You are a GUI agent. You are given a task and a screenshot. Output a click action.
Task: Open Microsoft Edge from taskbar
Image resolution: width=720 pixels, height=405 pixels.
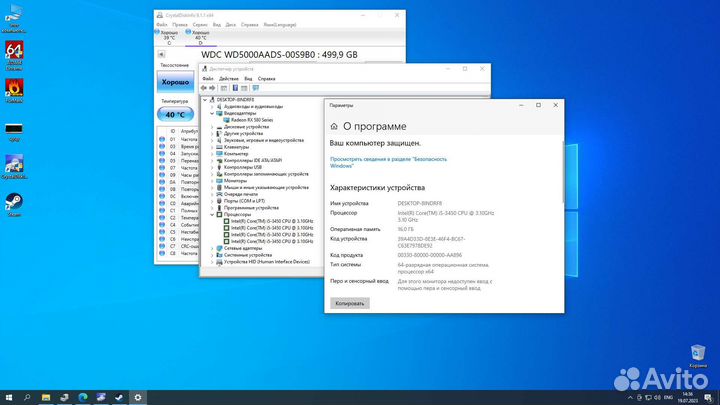(83, 398)
